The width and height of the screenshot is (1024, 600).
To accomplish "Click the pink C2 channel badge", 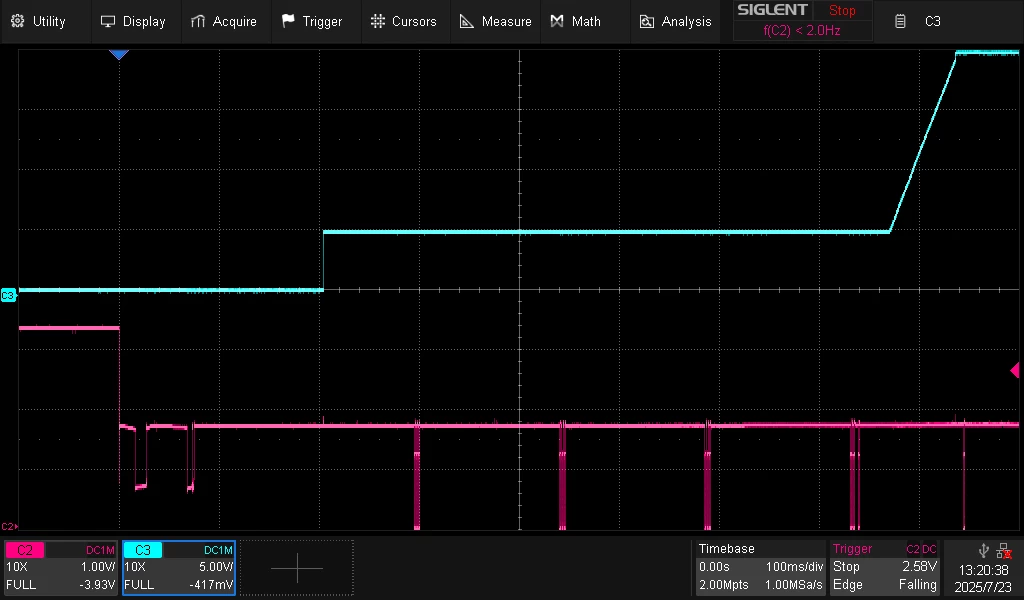I will (25, 550).
